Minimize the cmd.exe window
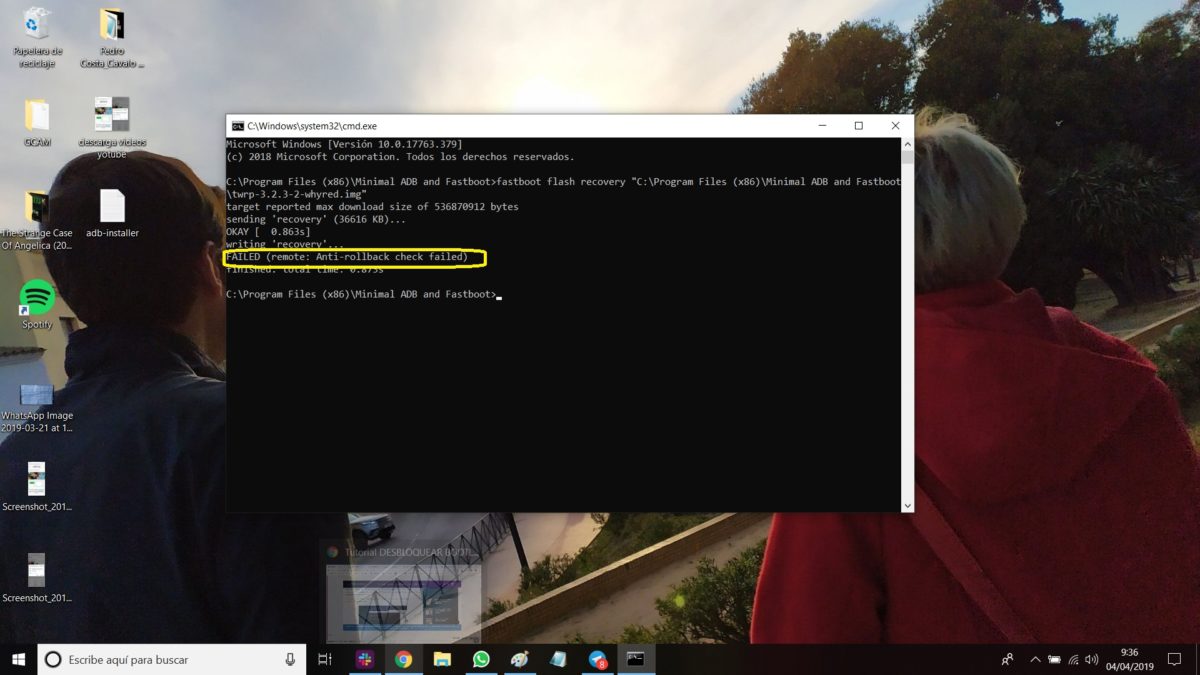Image resolution: width=1200 pixels, height=675 pixels. coord(822,126)
